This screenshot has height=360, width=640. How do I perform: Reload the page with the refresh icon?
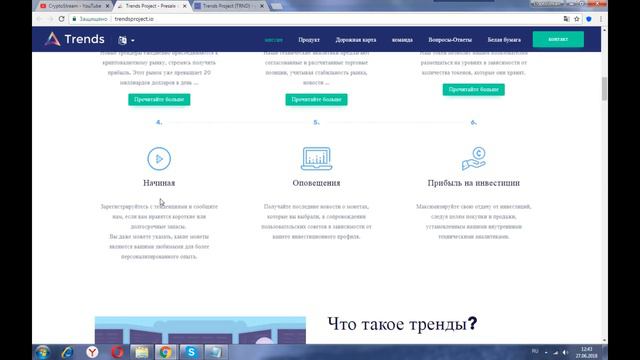[x=62, y=19]
